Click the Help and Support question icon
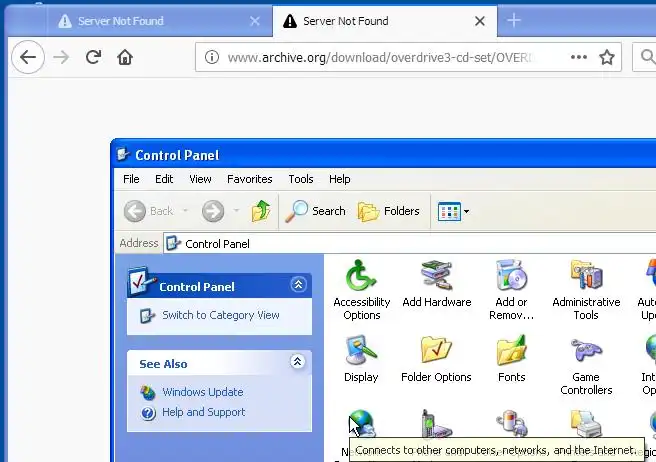The image size is (656, 462). (148, 413)
